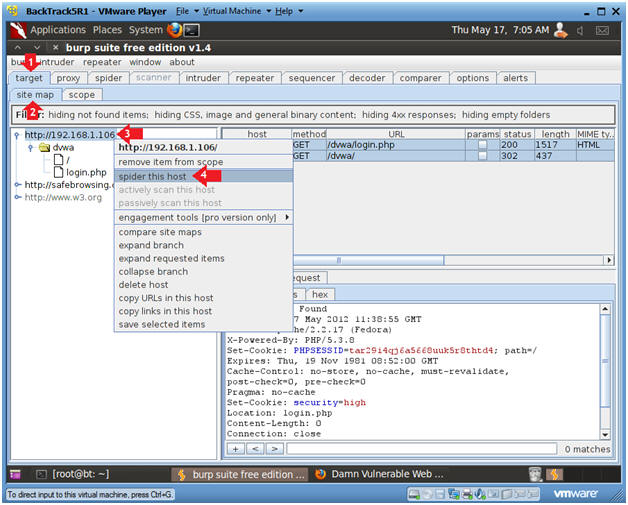Switch to the spider tab
628x505 pixels.
tap(109, 78)
